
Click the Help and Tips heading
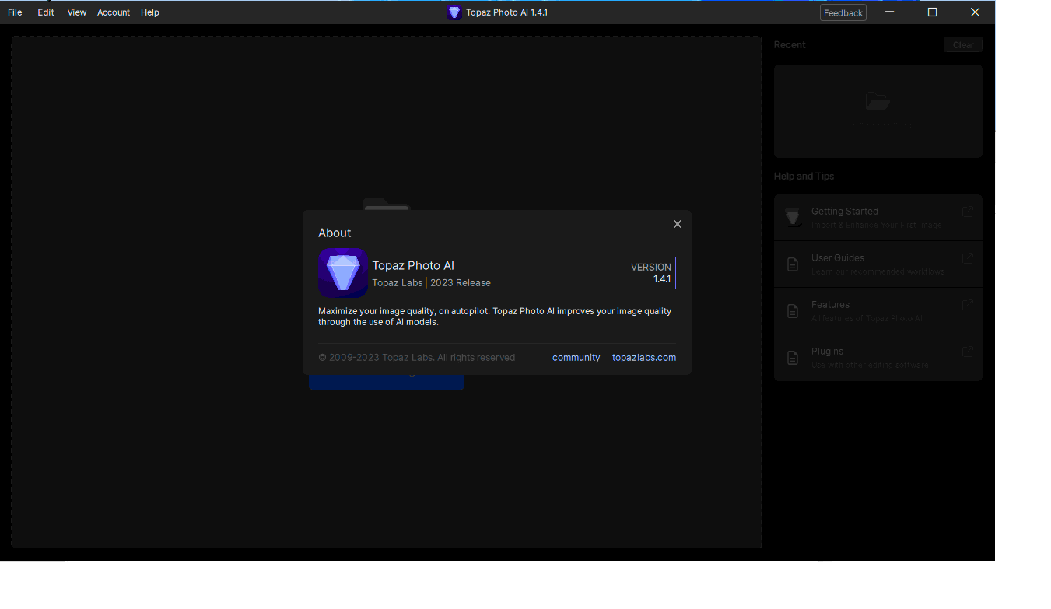tap(804, 176)
